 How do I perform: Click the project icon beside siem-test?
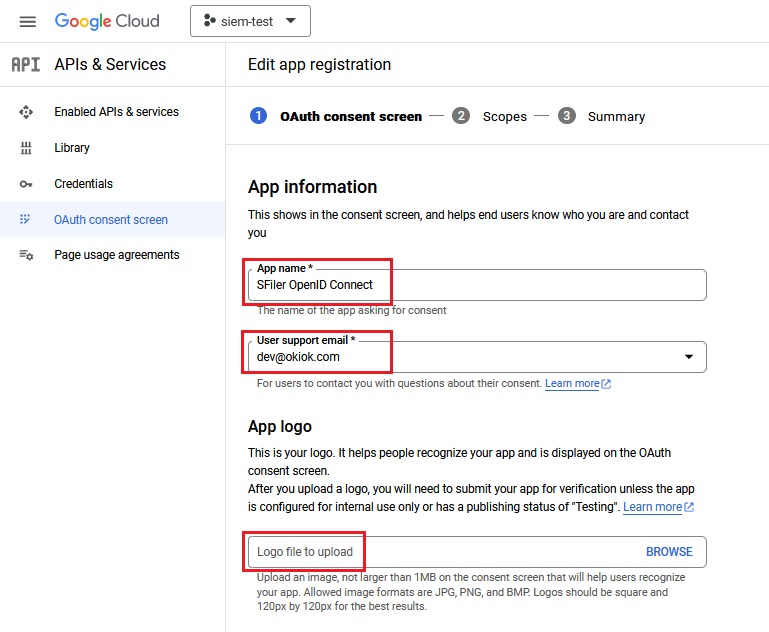(x=209, y=21)
